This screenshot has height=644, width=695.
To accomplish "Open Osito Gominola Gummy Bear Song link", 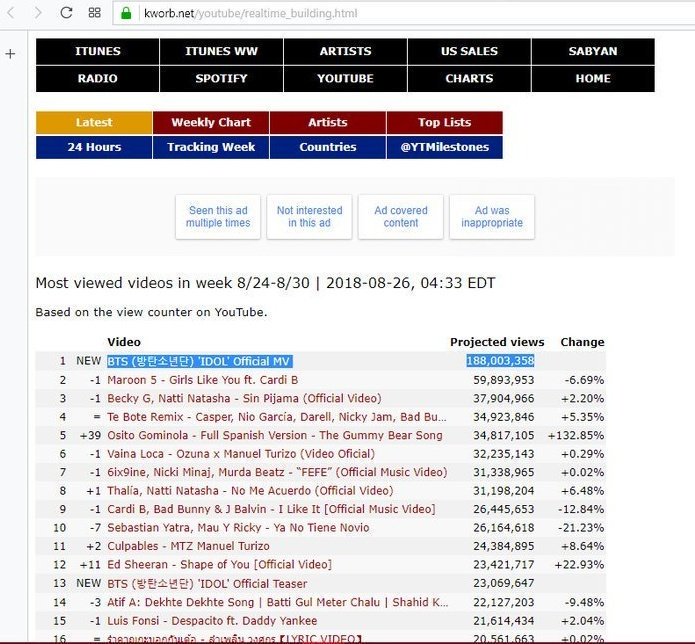I will [x=275, y=436].
